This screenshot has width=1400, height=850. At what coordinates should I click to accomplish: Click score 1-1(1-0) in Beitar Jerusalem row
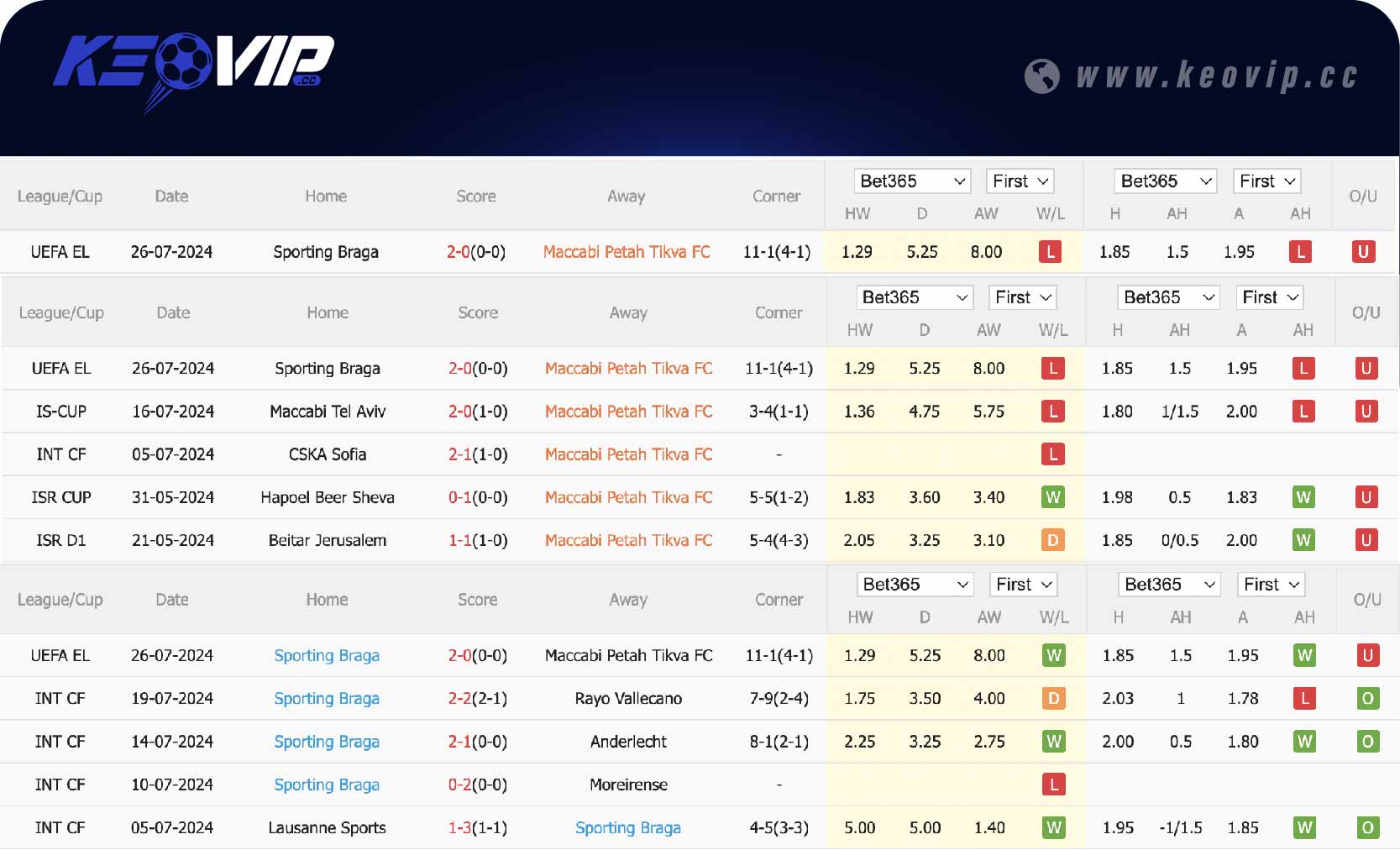pyautogui.click(x=478, y=540)
